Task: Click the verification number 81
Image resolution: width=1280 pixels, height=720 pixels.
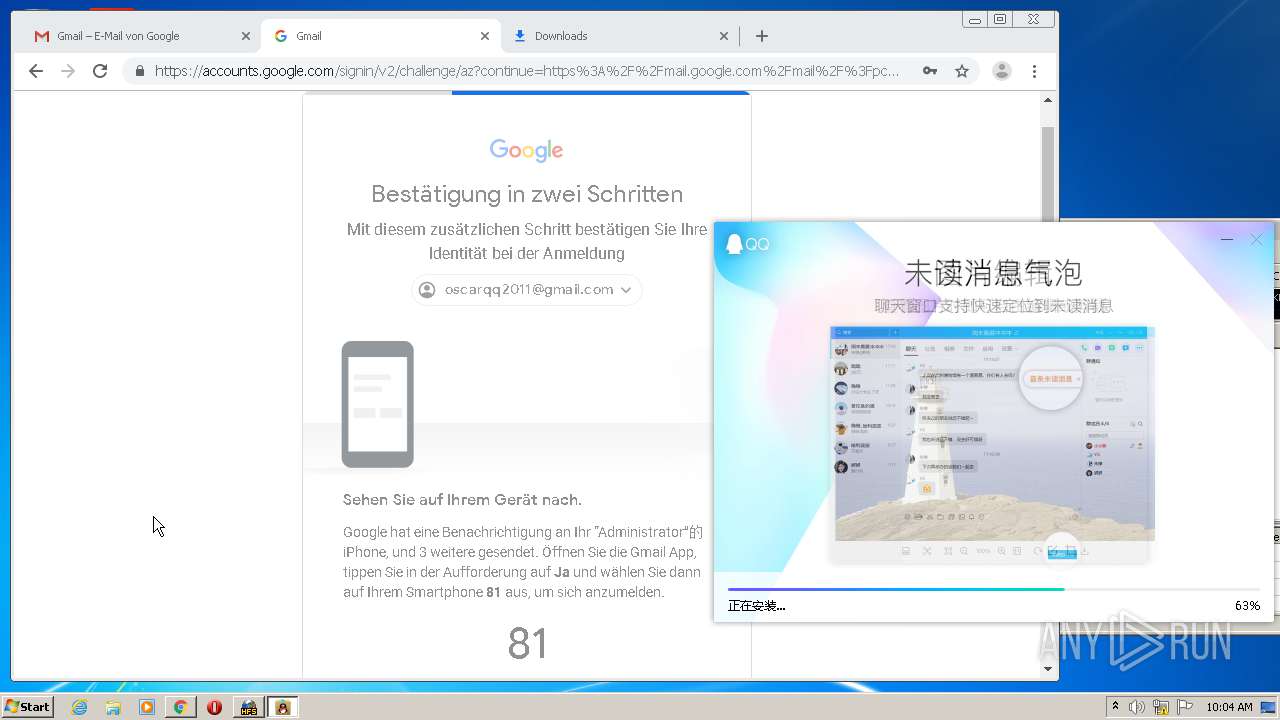Action: [527, 644]
